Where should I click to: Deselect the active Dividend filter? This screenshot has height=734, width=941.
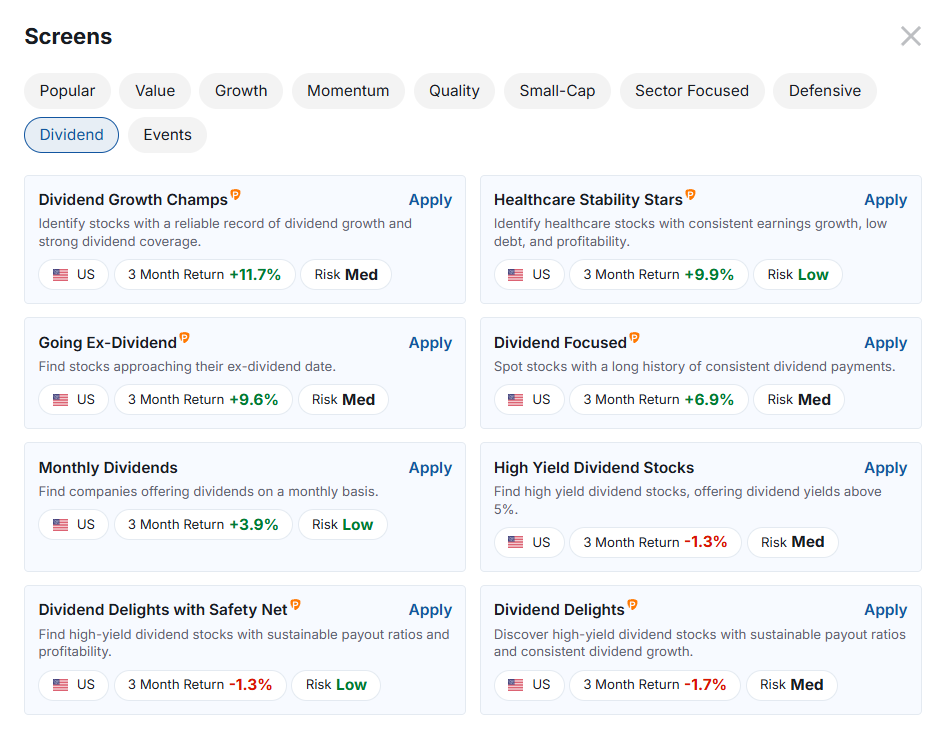71,134
